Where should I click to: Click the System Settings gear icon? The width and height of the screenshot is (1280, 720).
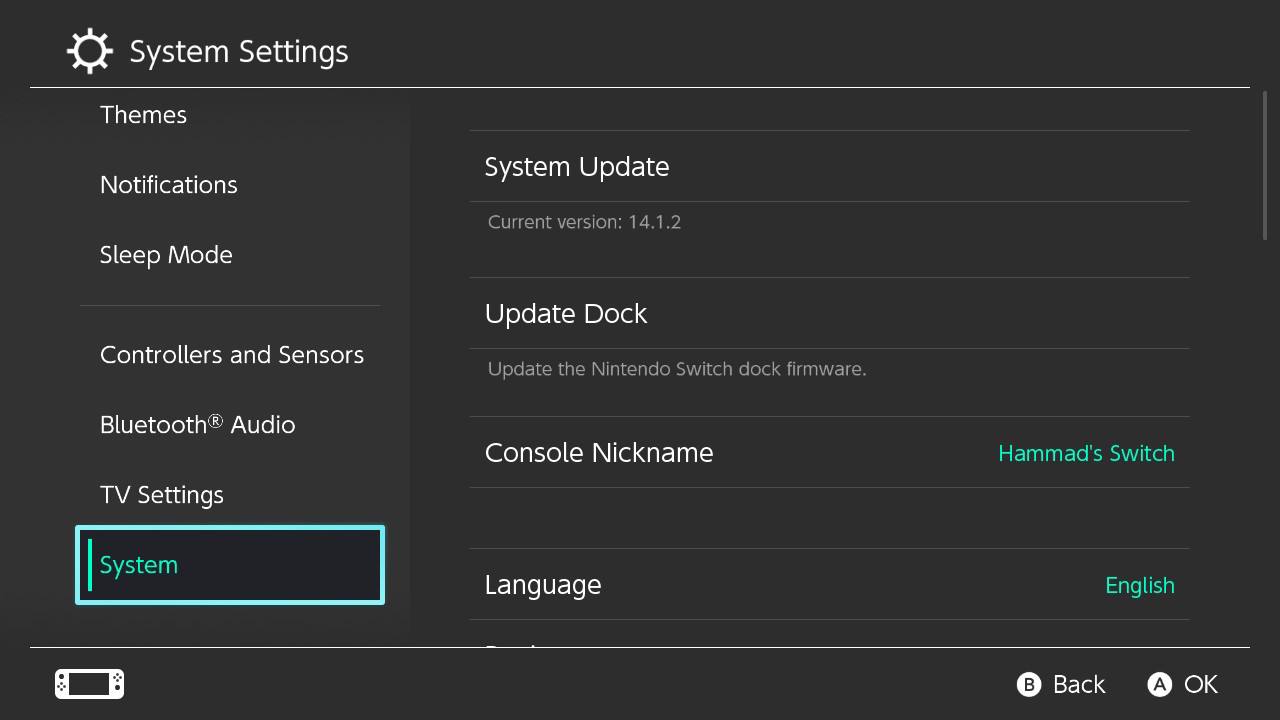[89, 51]
